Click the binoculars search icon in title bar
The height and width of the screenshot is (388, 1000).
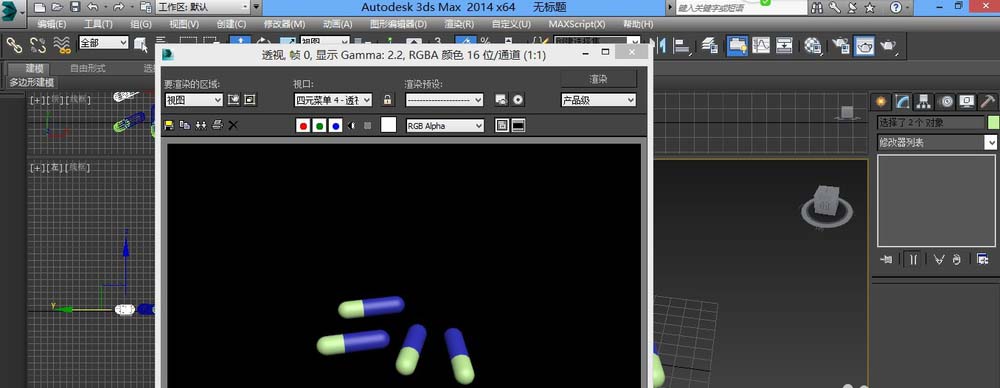(x=817, y=8)
